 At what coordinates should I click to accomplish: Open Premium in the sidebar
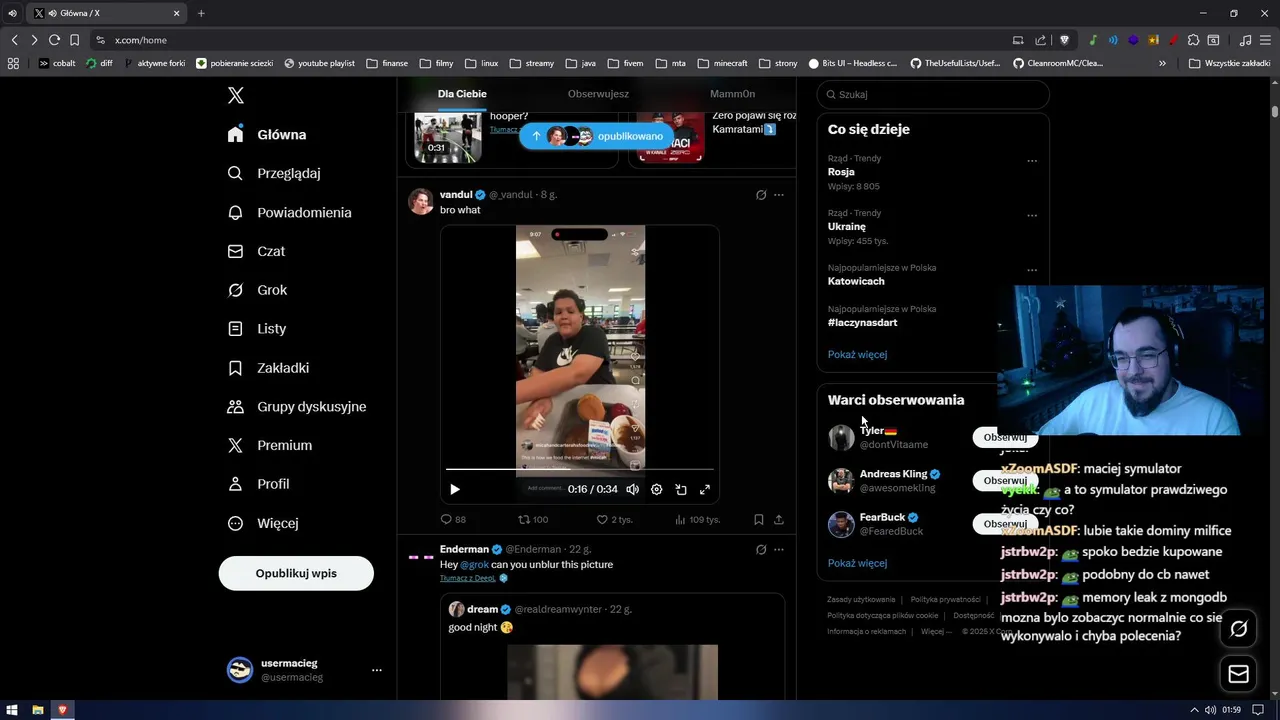(x=269, y=445)
